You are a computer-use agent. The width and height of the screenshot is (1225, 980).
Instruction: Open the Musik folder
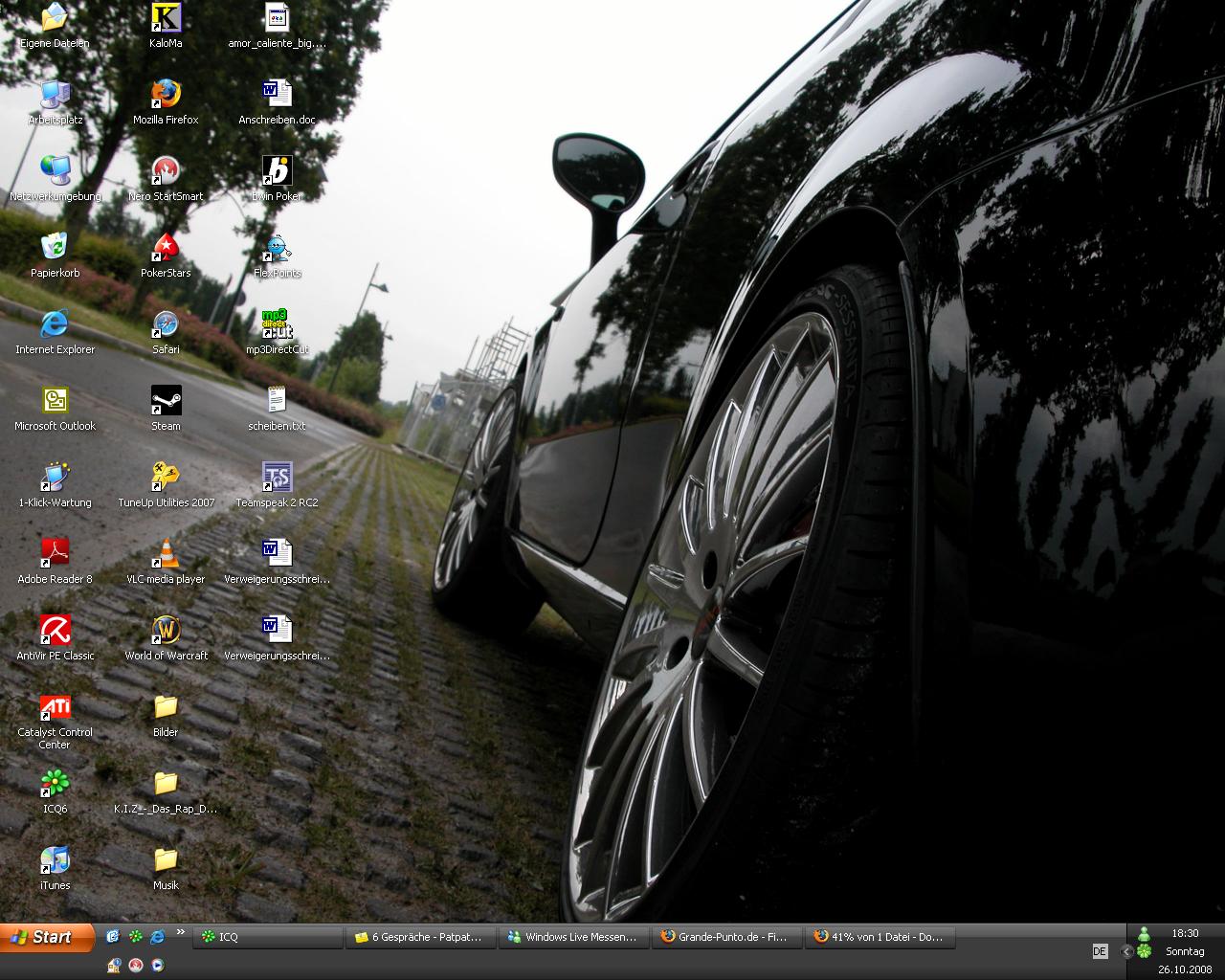tap(166, 860)
